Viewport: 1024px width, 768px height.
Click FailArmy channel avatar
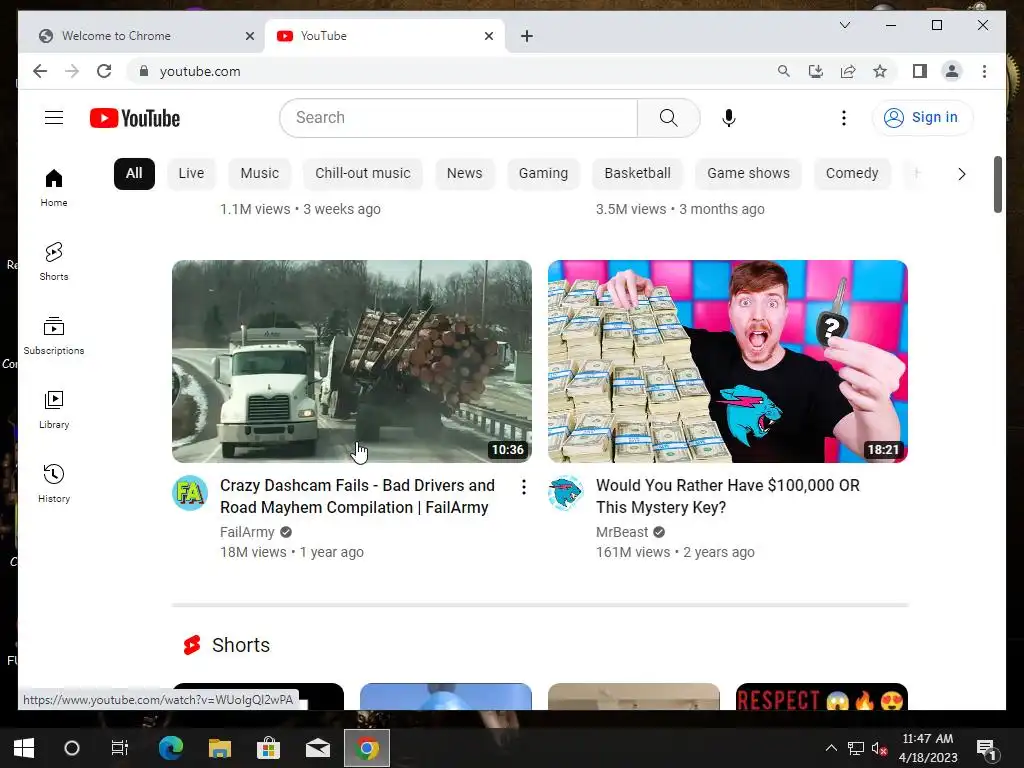click(x=190, y=493)
